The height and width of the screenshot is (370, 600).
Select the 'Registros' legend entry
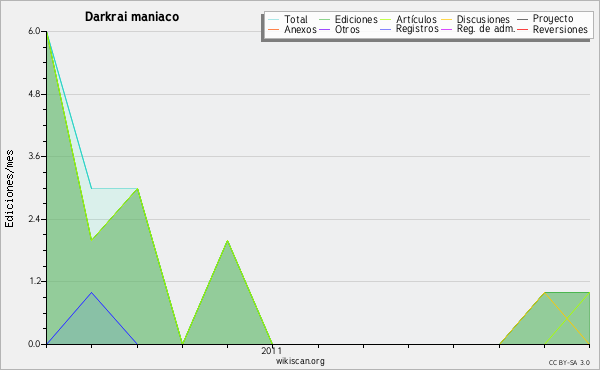point(417,29)
